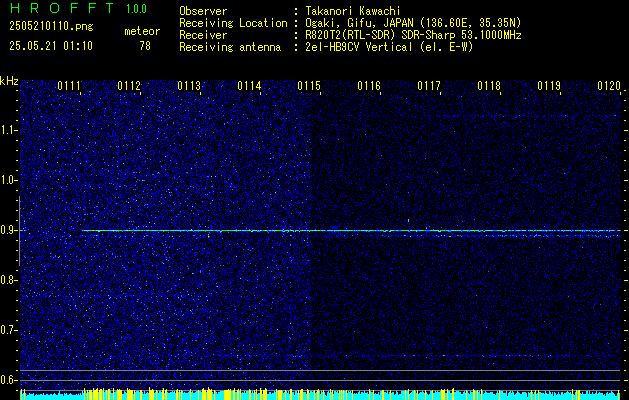
Task: Click frequency axis label 0.7
Action: pyautogui.click(x=8, y=330)
